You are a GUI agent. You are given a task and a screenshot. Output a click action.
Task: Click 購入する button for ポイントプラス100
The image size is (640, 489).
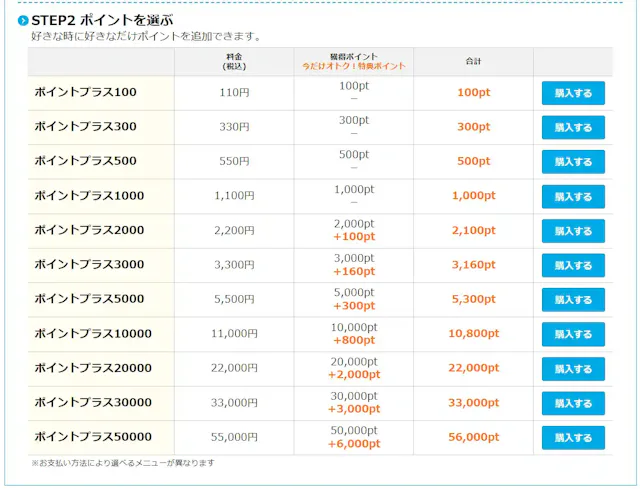click(x=573, y=93)
